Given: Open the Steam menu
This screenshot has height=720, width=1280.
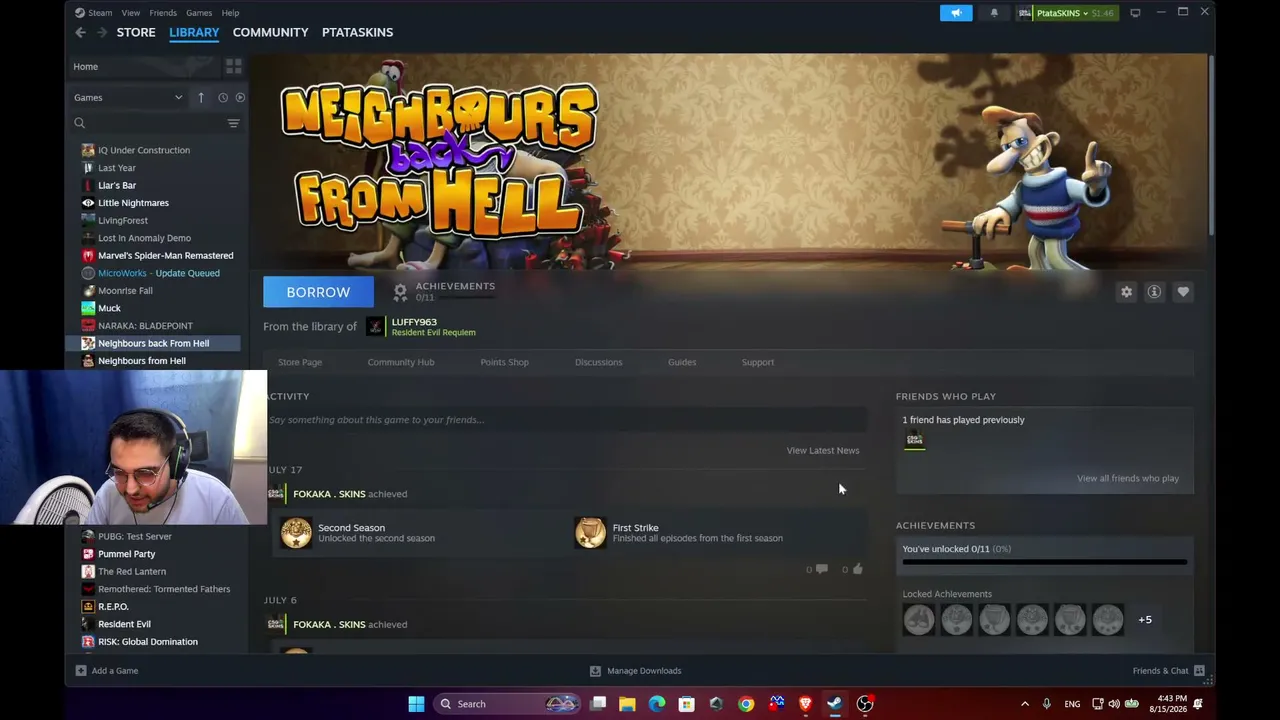Looking at the screenshot, I should 100,13.
